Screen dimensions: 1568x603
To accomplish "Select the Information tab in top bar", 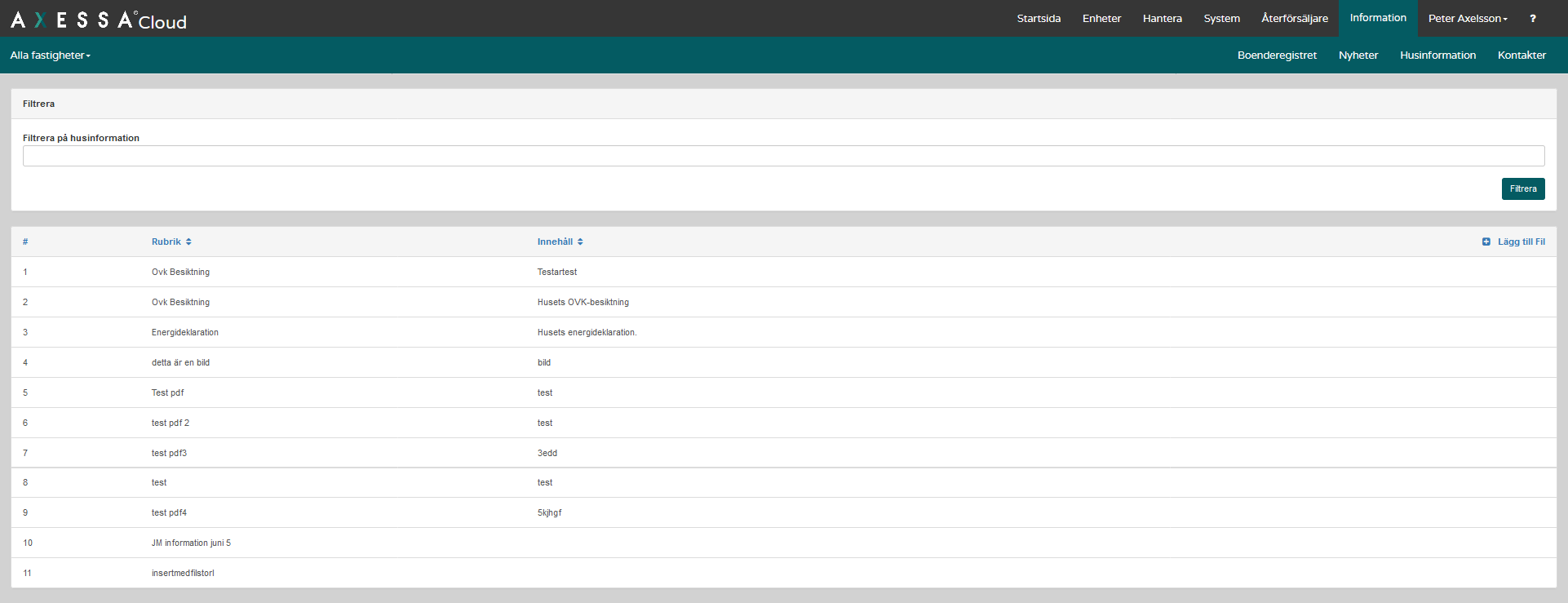I will pyautogui.click(x=1378, y=18).
